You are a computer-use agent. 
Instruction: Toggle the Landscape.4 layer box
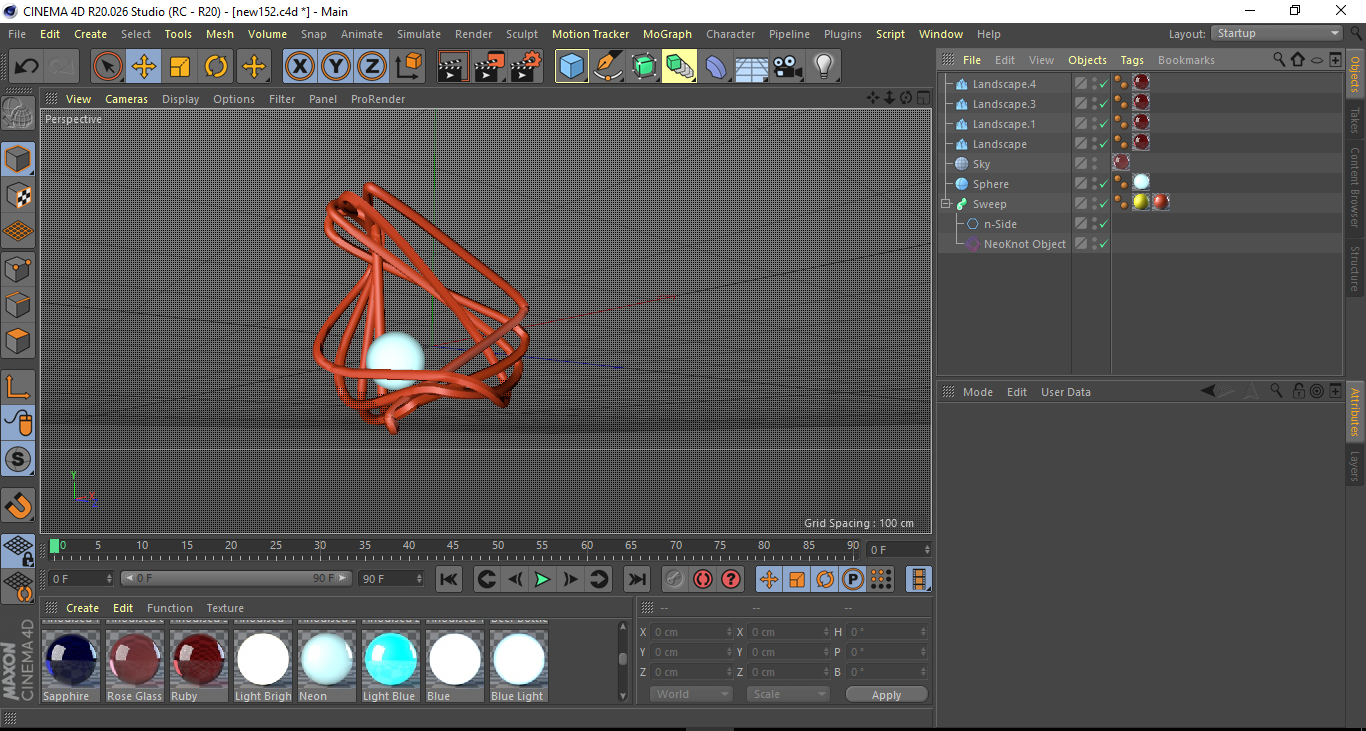(1081, 84)
